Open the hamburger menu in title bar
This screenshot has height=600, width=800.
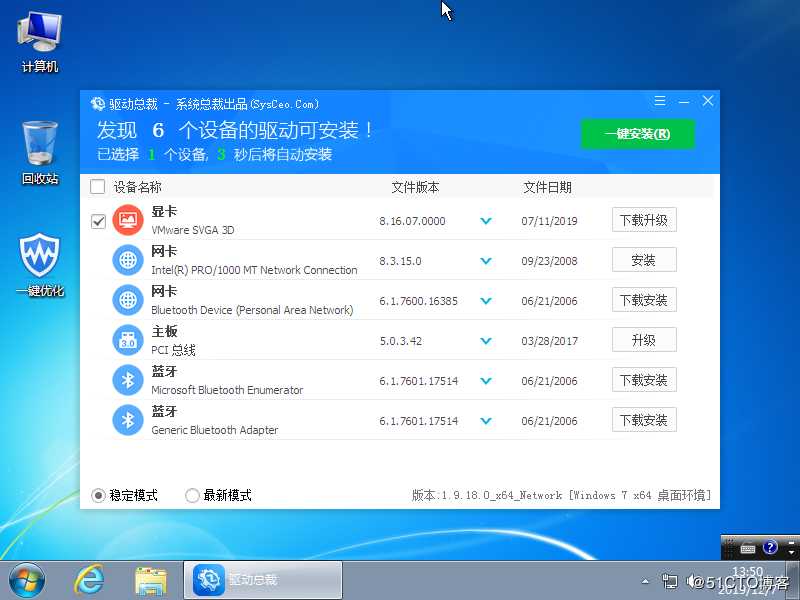(660, 101)
